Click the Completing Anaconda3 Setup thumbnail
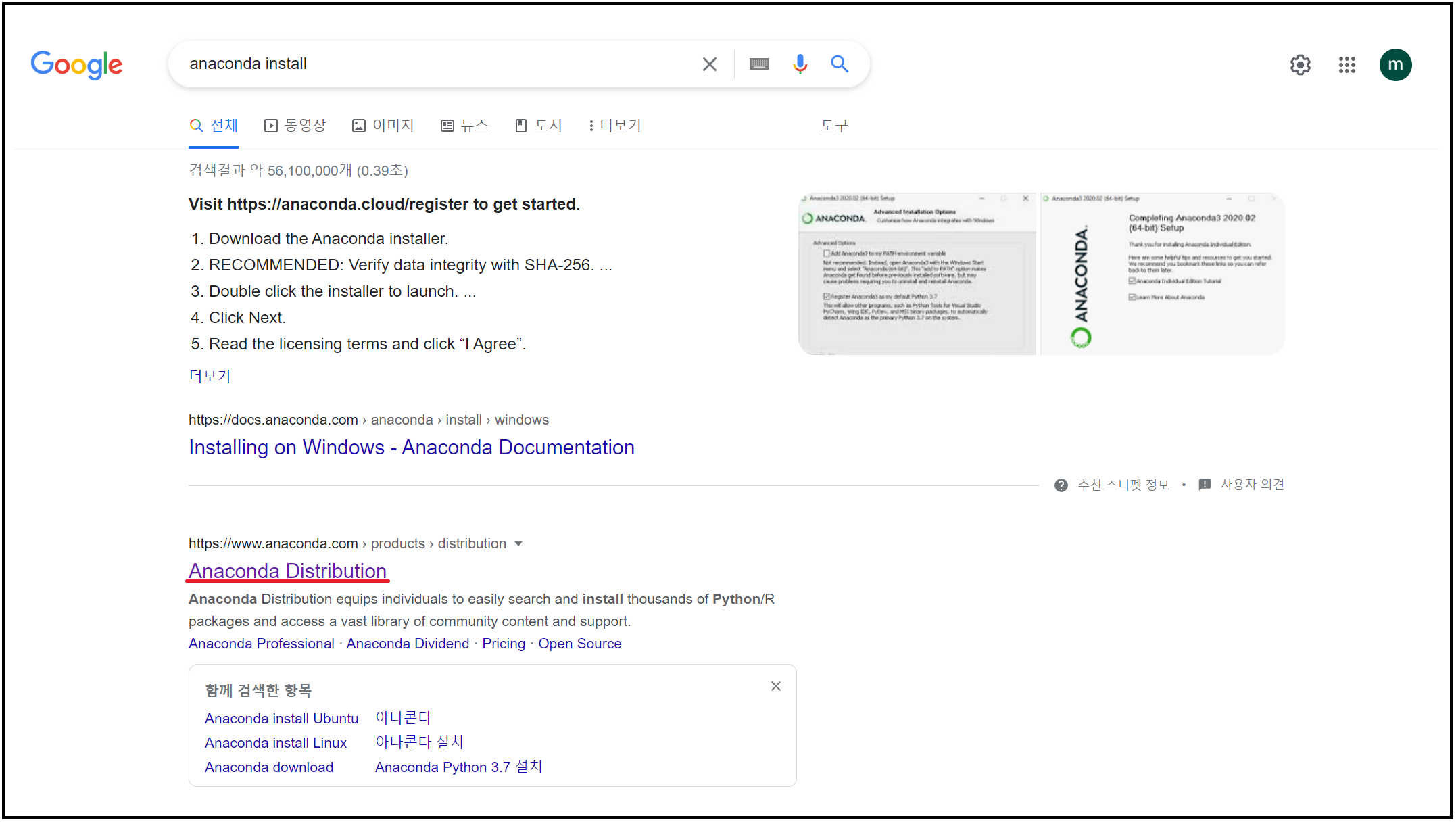 click(1161, 274)
